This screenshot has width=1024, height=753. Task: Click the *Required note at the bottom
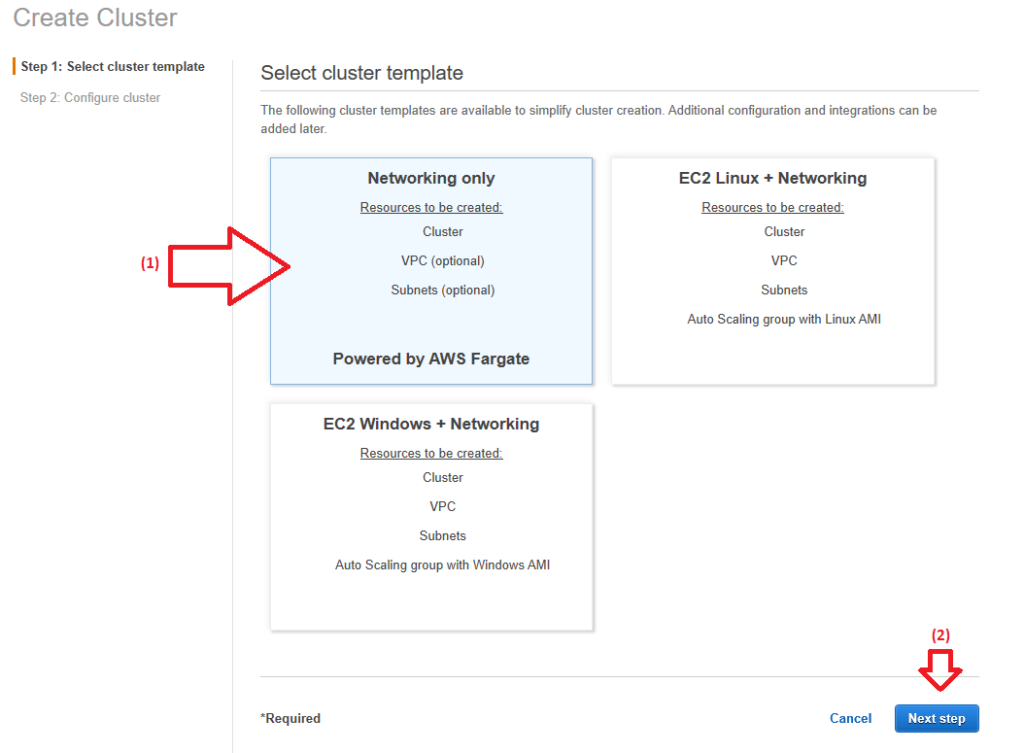291,718
